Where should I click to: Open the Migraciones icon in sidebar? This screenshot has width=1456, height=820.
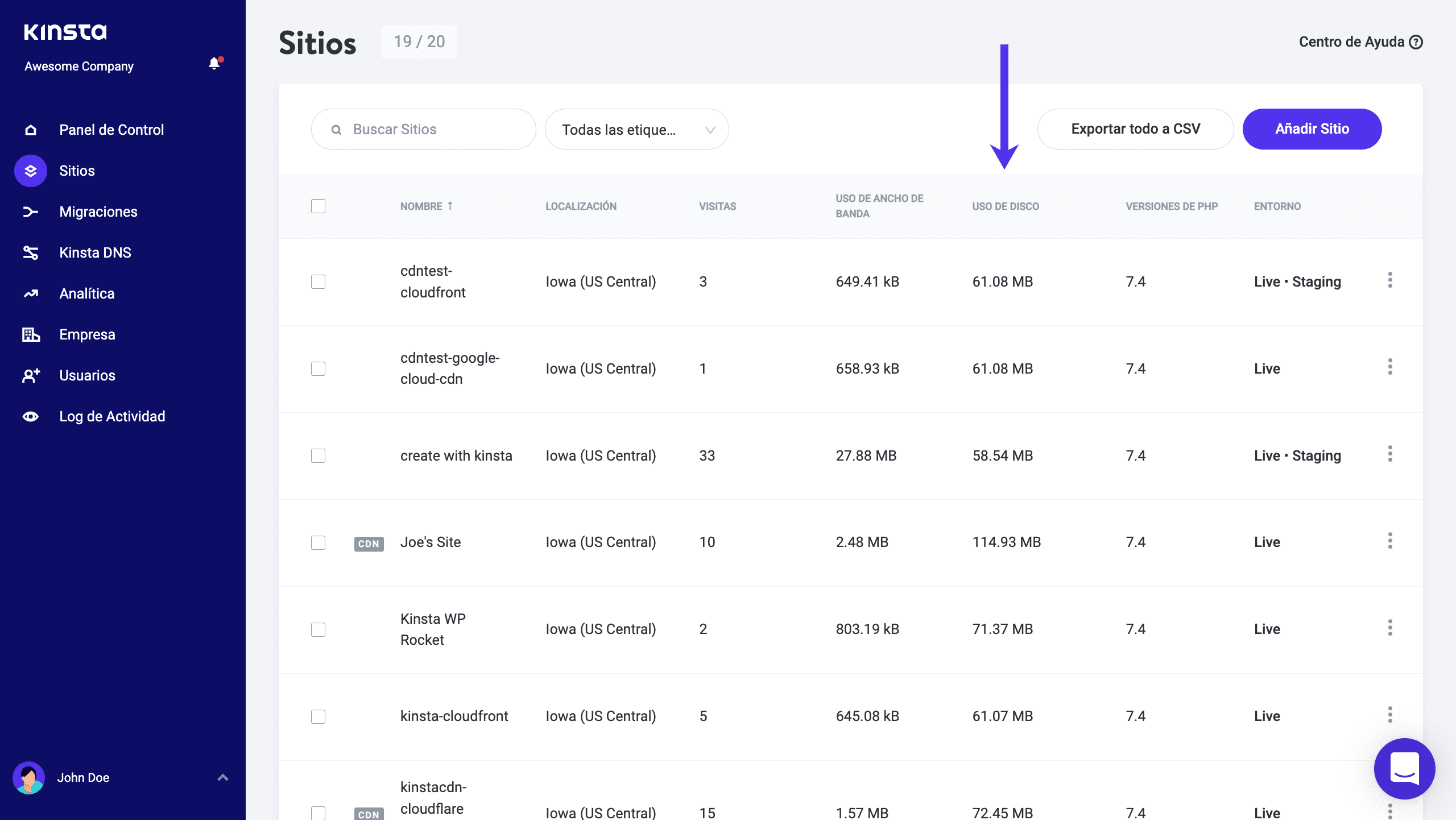[x=30, y=212]
